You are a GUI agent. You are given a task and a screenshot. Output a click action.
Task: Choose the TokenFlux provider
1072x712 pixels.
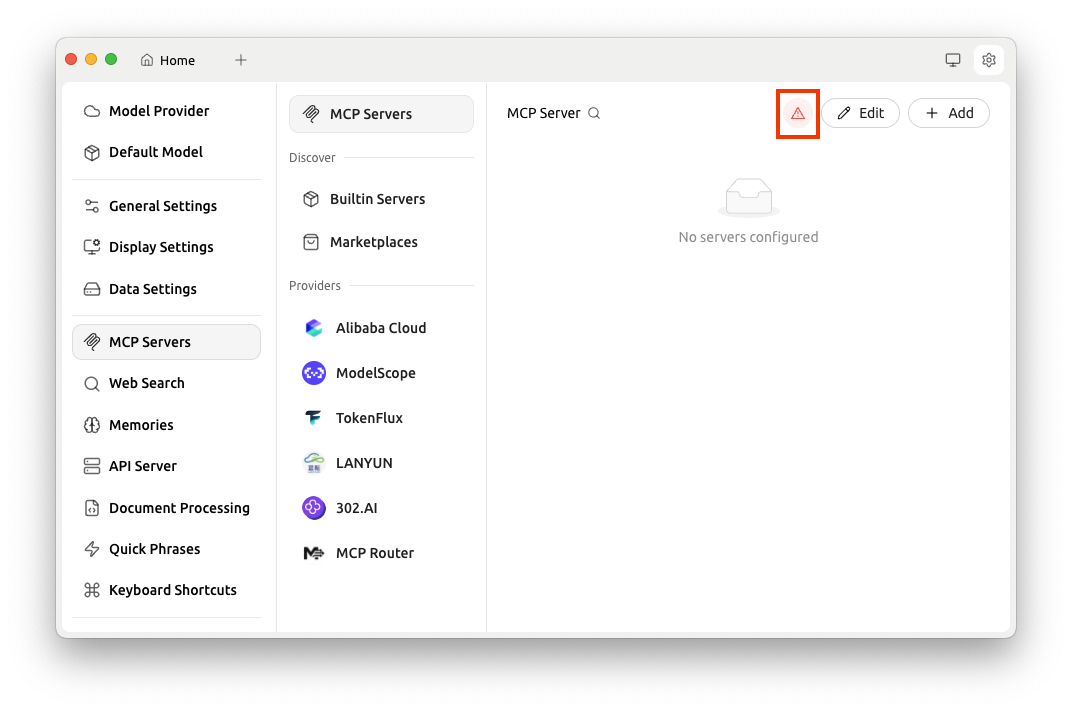click(369, 418)
